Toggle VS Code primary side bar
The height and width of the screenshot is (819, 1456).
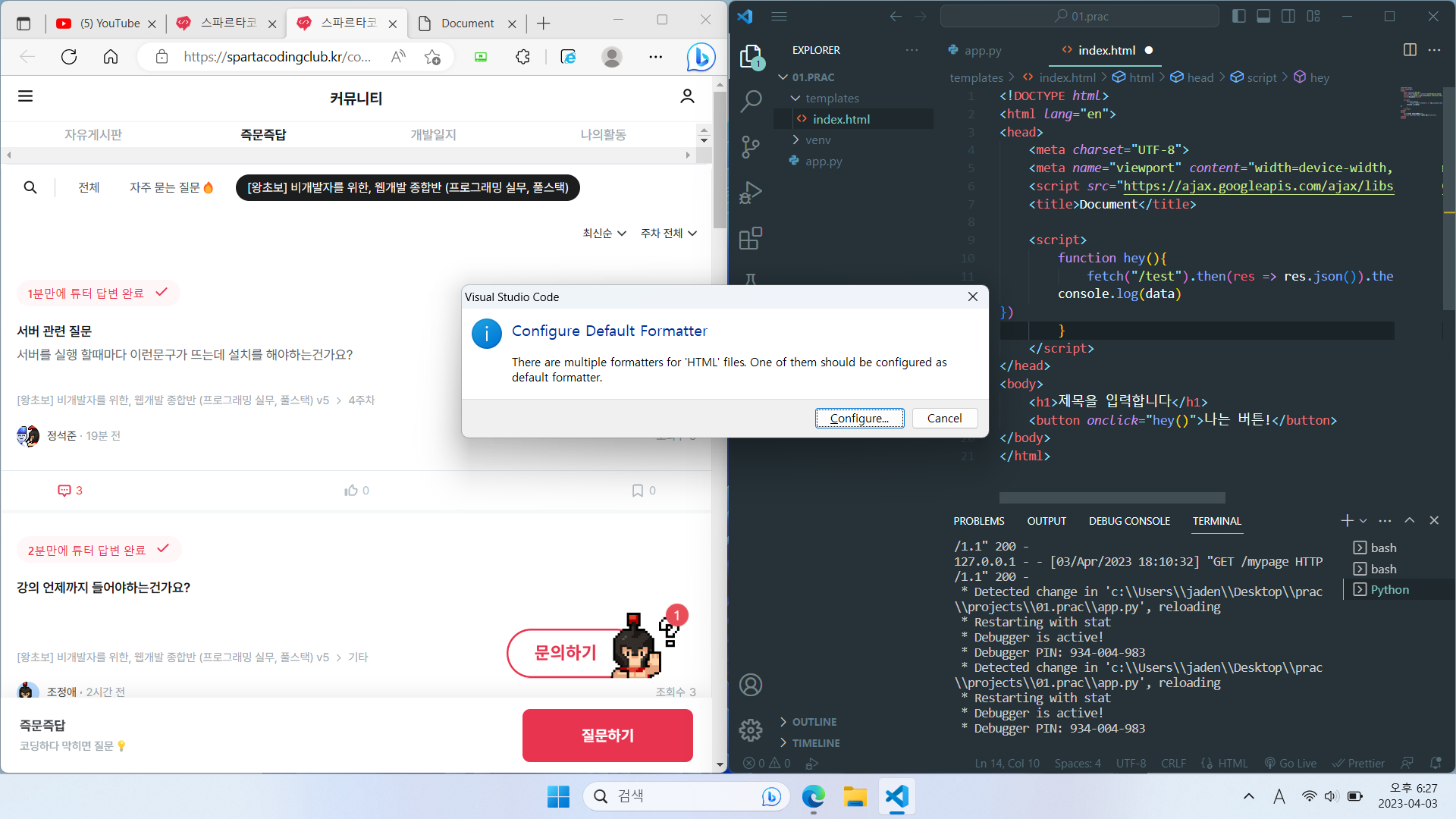point(1239,16)
